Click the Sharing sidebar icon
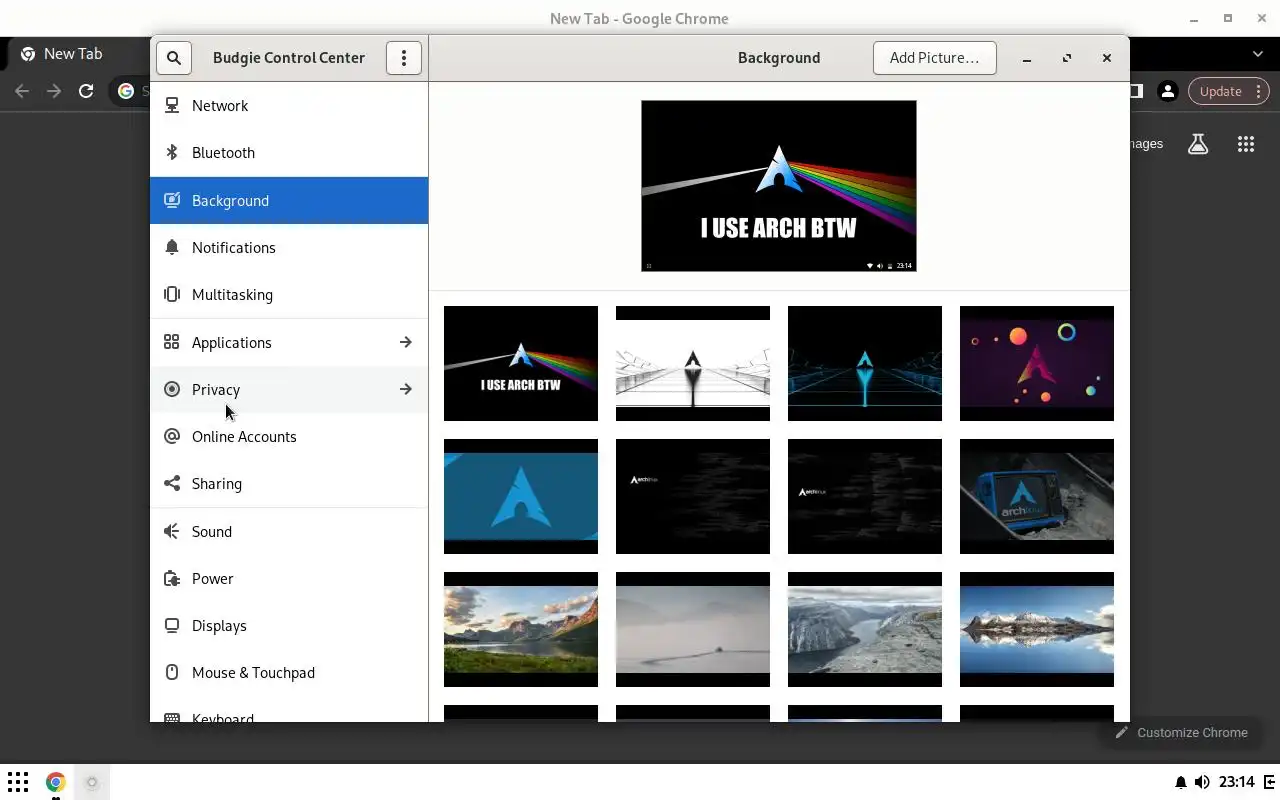Image resolution: width=1280 pixels, height=800 pixels. [x=172, y=483]
